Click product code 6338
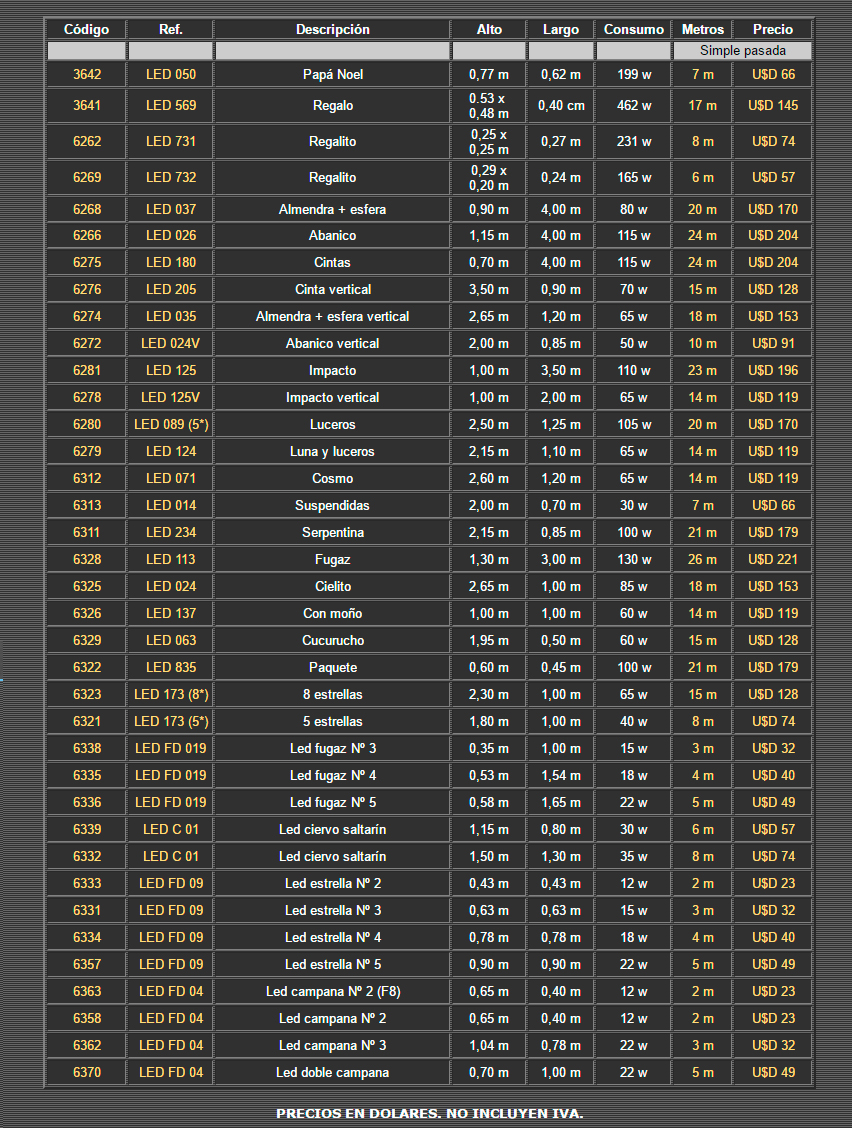The height and width of the screenshot is (1128, 852). (87, 748)
